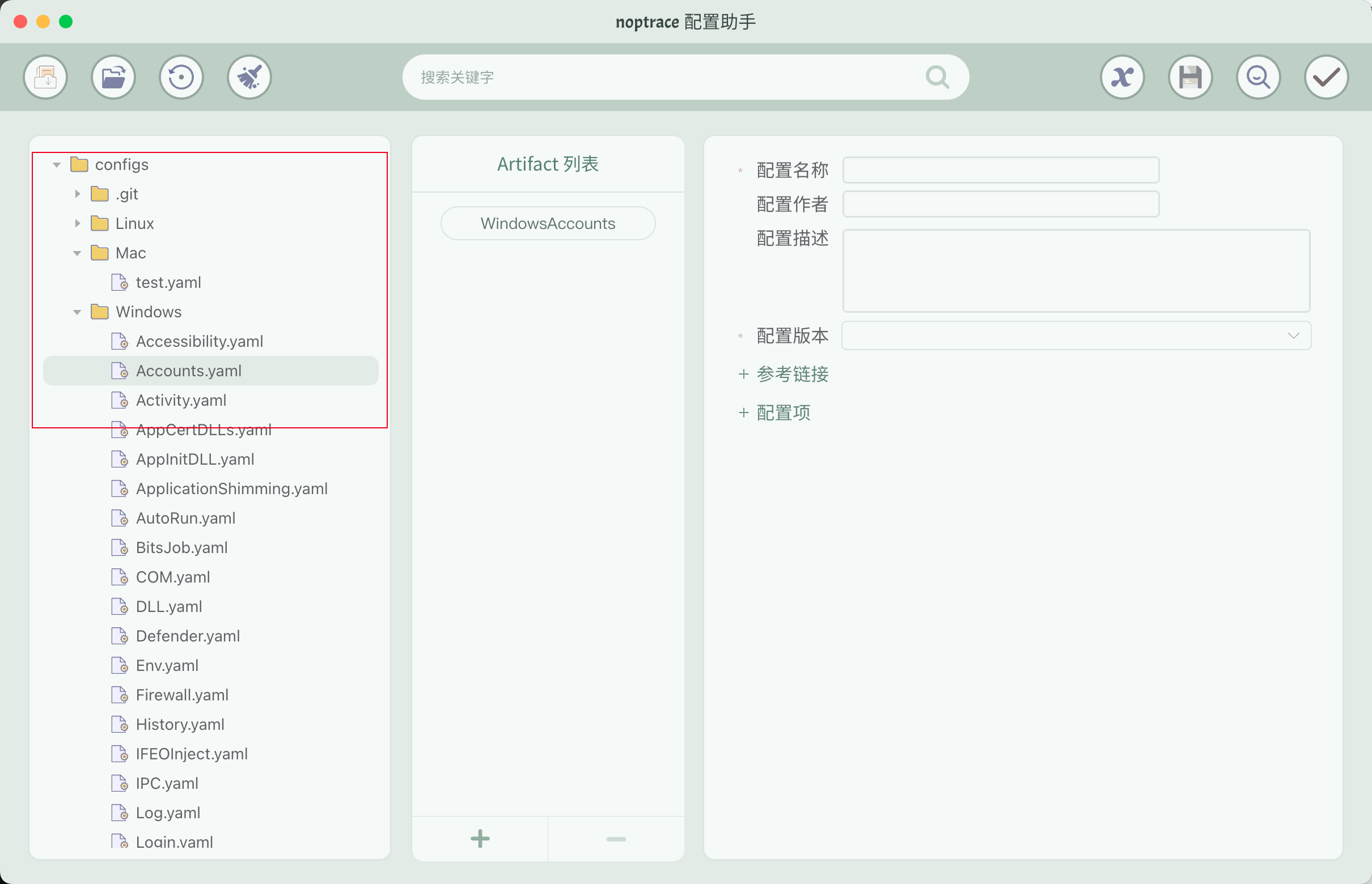Confirm changes with the checkmark icon
Image resolution: width=1372 pixels, height=884 pixels.
pos(1325,76)
